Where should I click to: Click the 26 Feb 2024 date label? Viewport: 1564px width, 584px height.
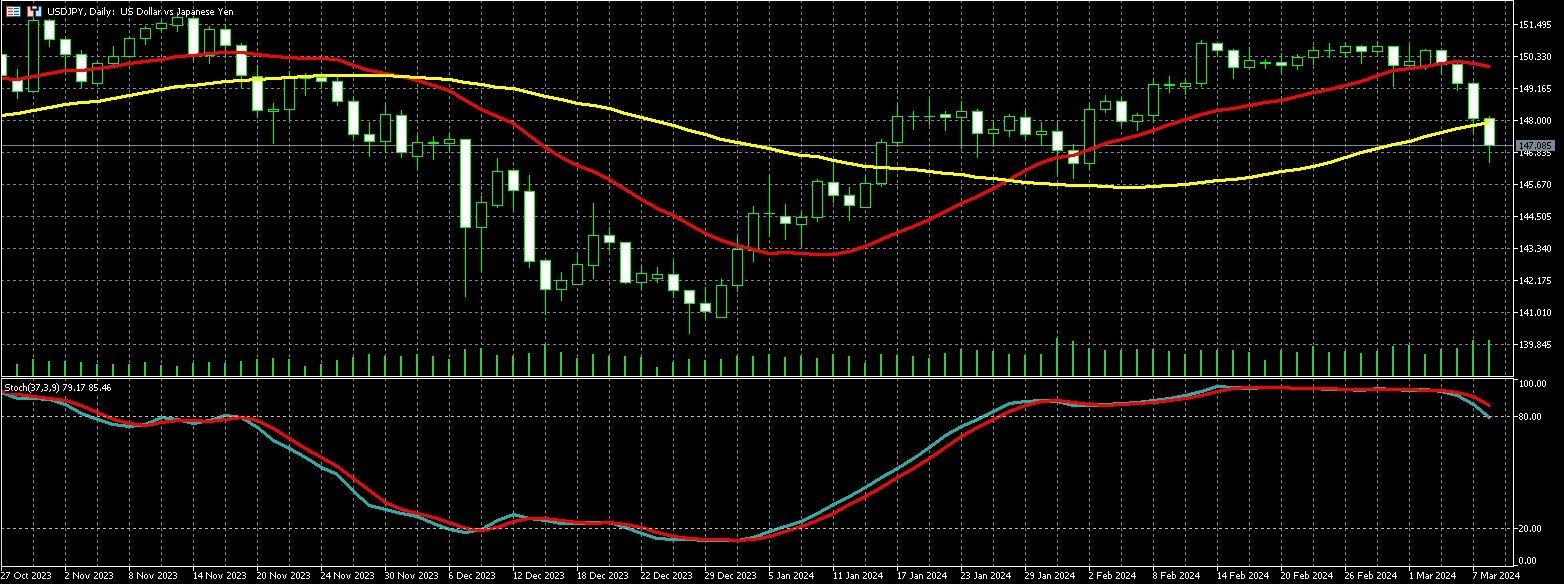(1370, 576)
